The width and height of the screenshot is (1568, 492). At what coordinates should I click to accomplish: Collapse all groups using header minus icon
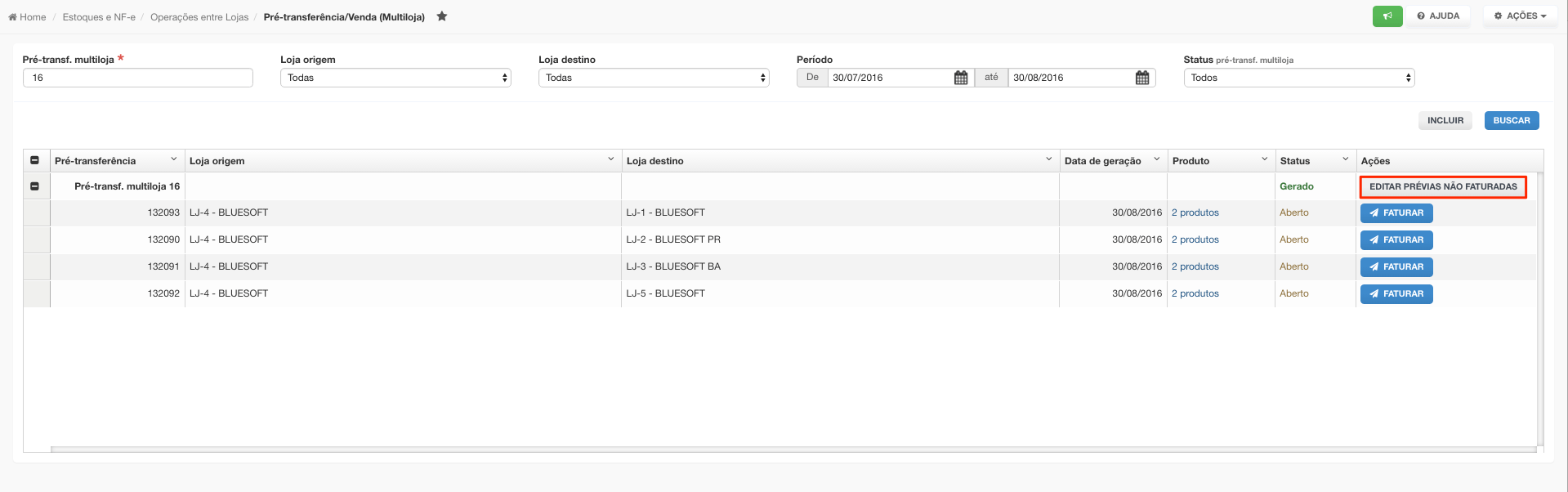coord(34,160)
